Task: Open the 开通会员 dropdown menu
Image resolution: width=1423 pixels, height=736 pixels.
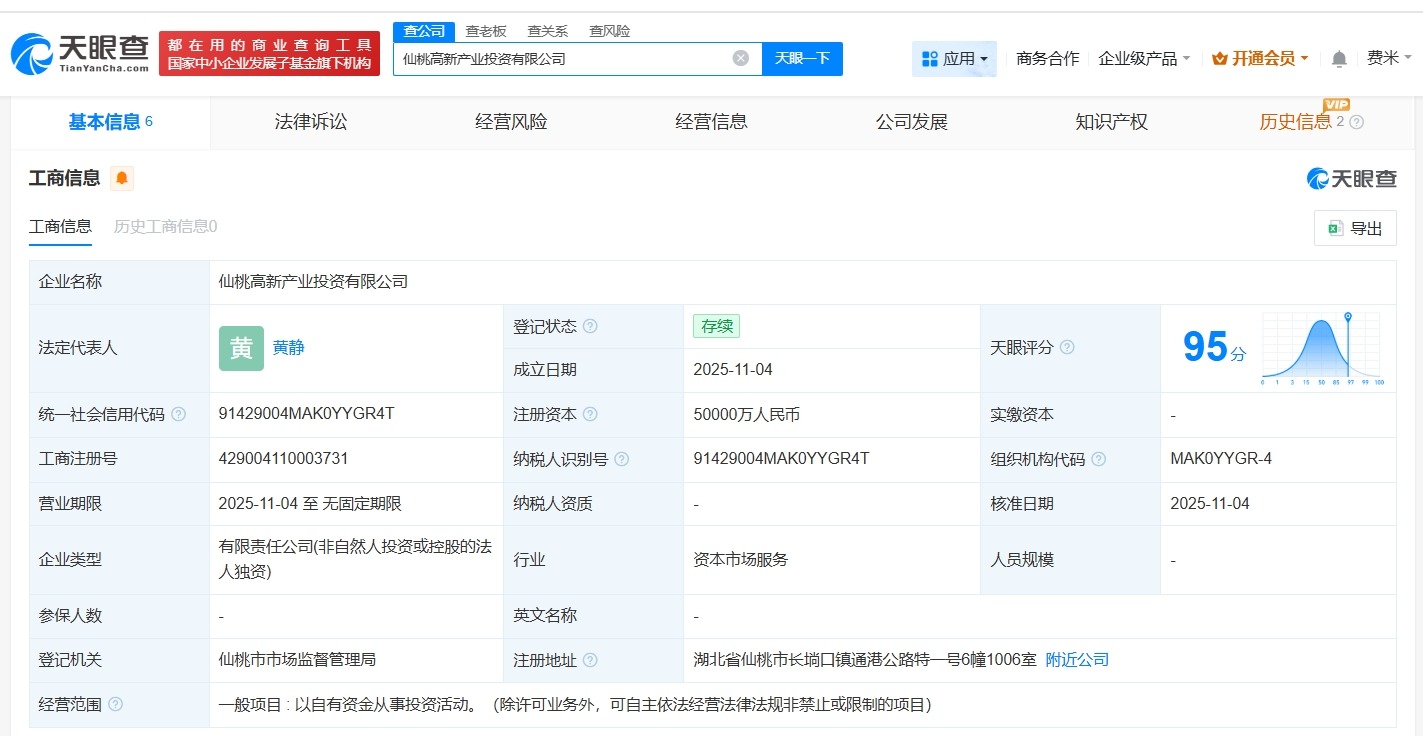Action: (x=1259, y=58)
